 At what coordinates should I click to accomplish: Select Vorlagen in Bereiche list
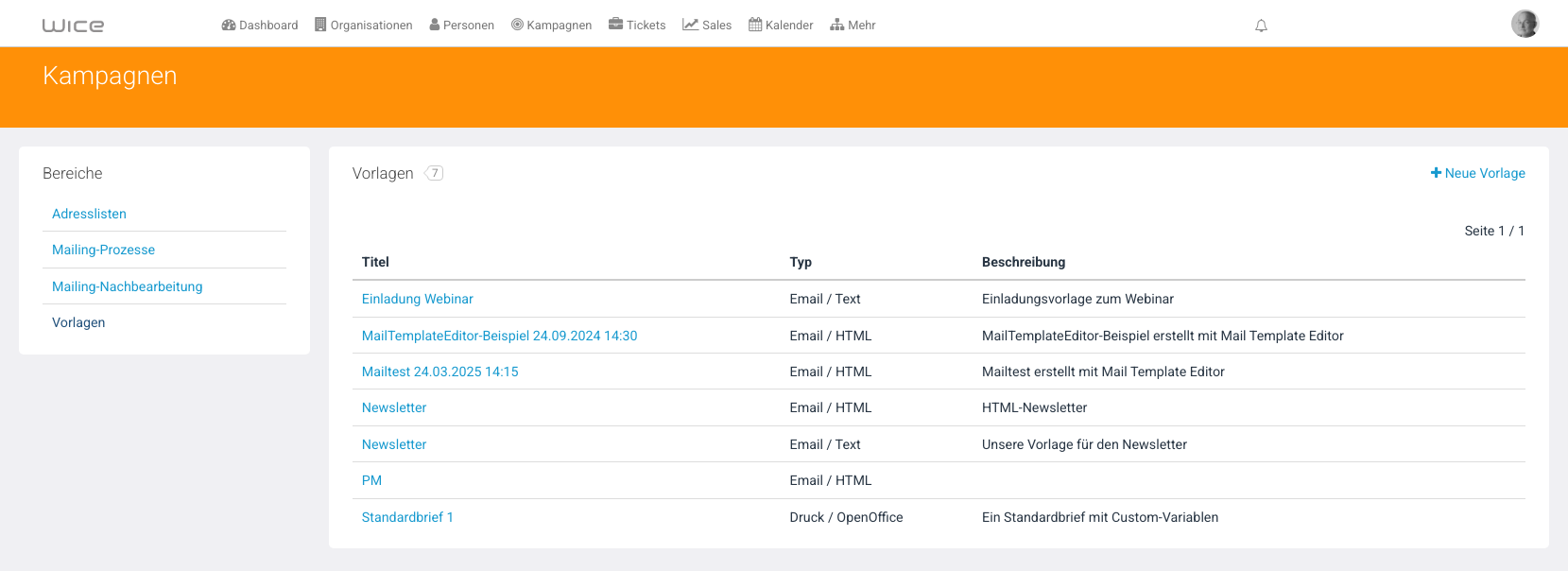point(78,322)
